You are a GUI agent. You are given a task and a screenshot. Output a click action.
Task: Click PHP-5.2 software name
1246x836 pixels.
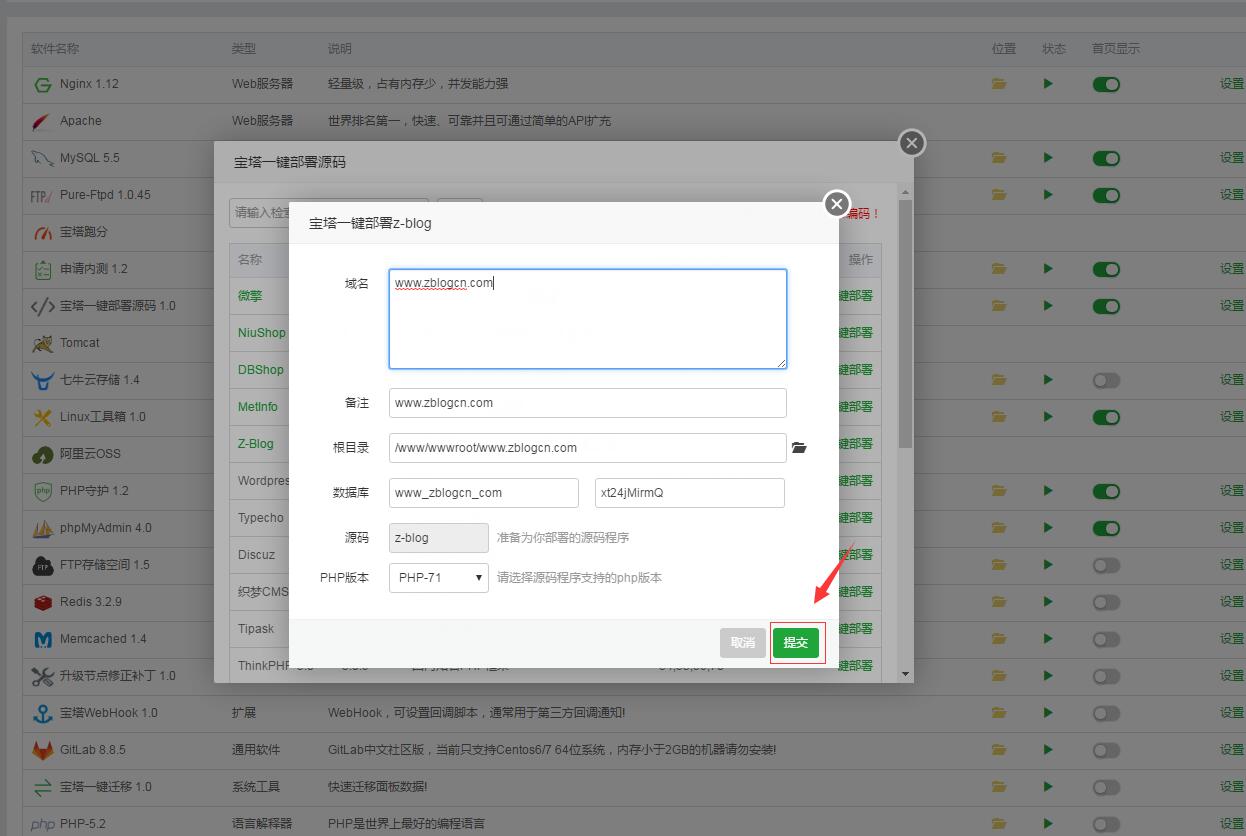click(83, 824)
